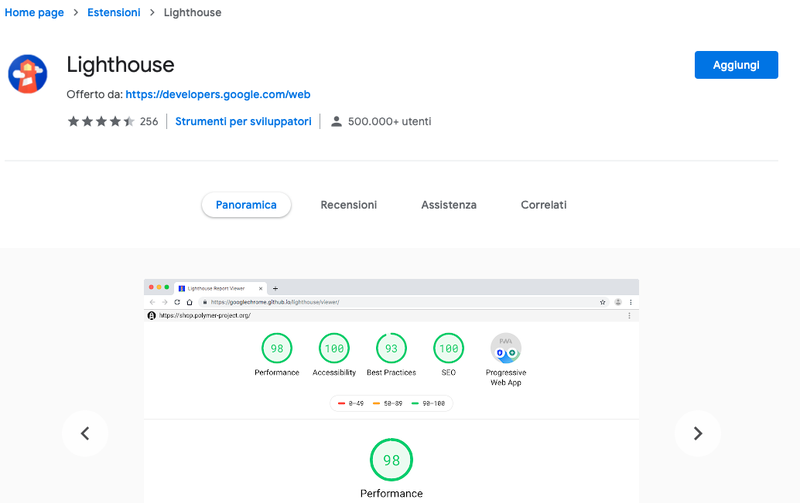This screenshot has height=503, width=800.
Task: Click the green 90-100 legend swatch
Action: (x=415, y=404)
